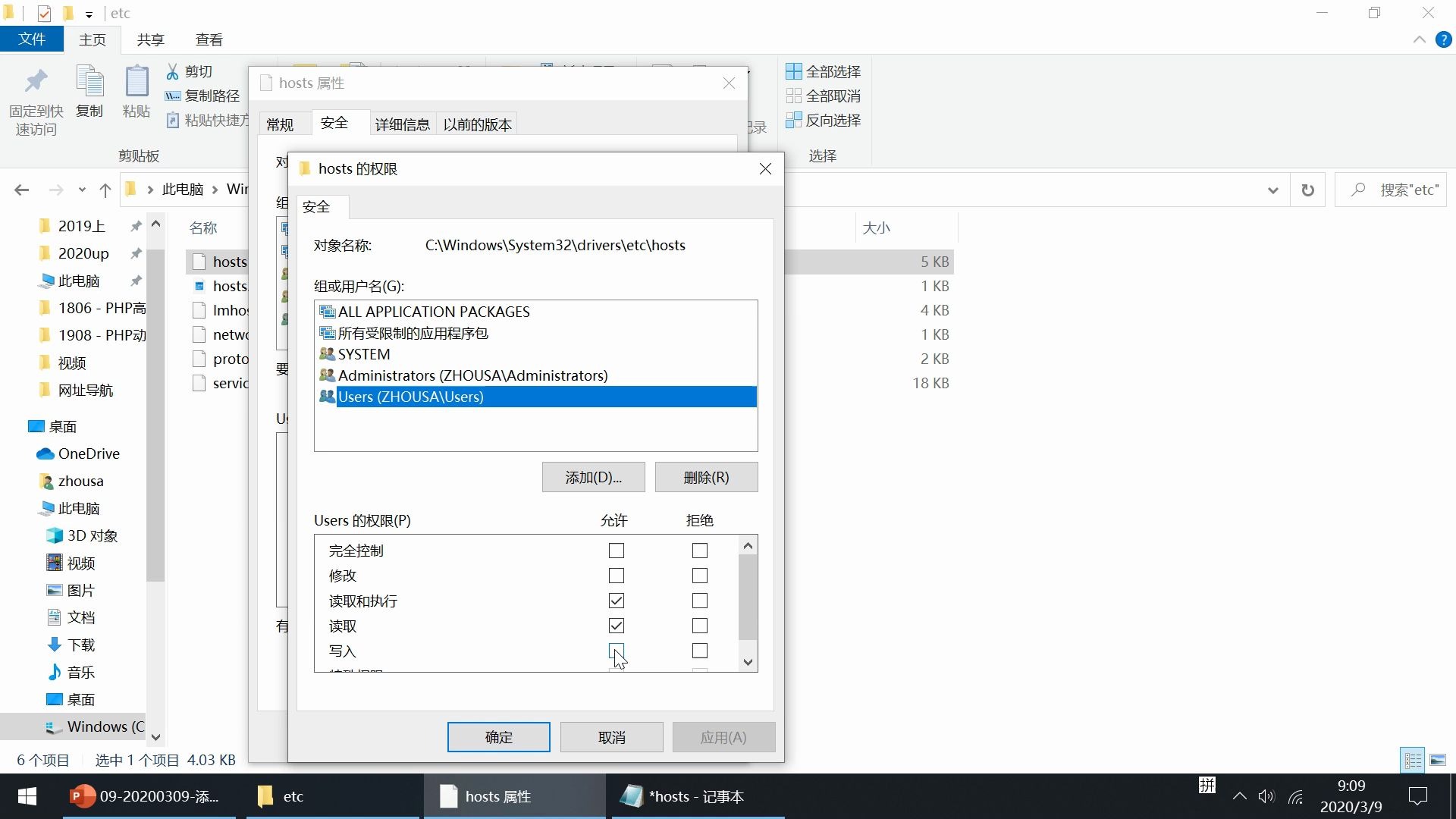1456x819 pixels.
Task: Click the Copy icon in ribbon
Action: (x=89, y=82)
